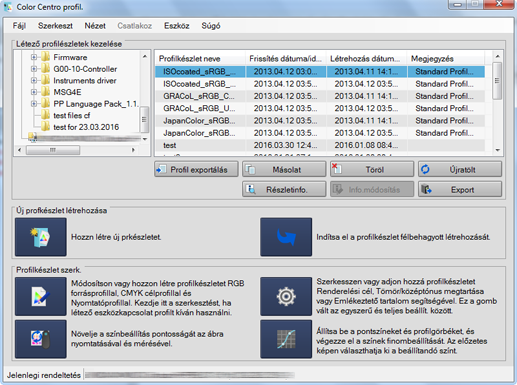The height and width of the screenshot is (385, 517).
Task: Expand the G00-10-Controller tree node
Action: coord(34,69)
